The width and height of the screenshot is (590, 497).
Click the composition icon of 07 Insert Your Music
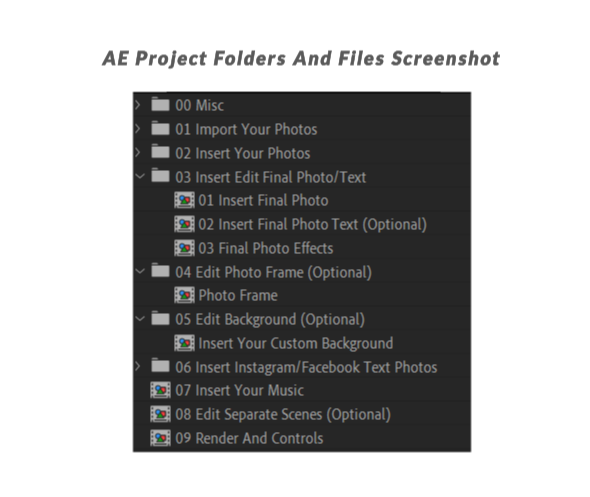[x=160, y=390]
